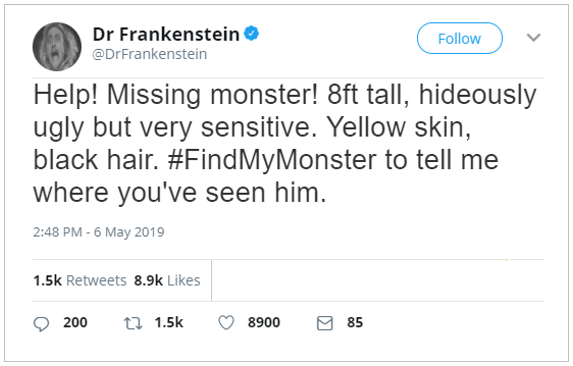Screen dimensions: 573x366
Task: Open the #FindMyMonster hashtag
Action: (x=272, y=160)
